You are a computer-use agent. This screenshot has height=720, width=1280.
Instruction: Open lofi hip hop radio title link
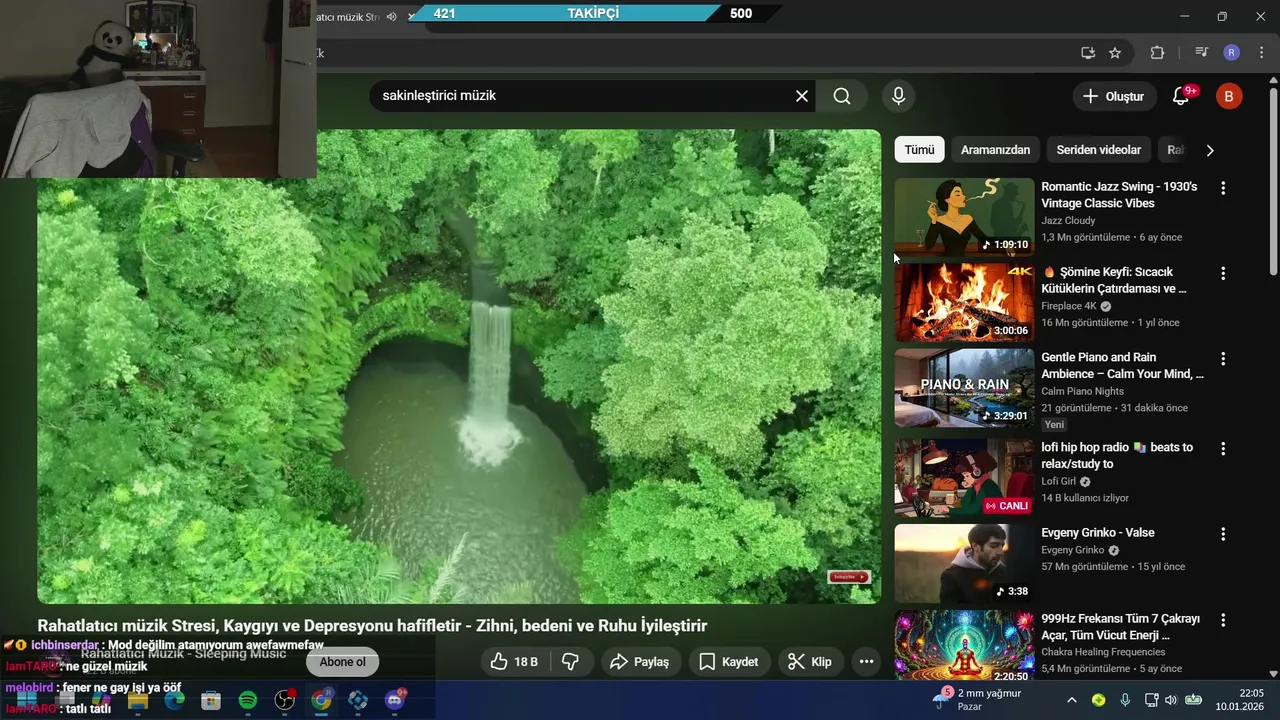coord(1117,456)
